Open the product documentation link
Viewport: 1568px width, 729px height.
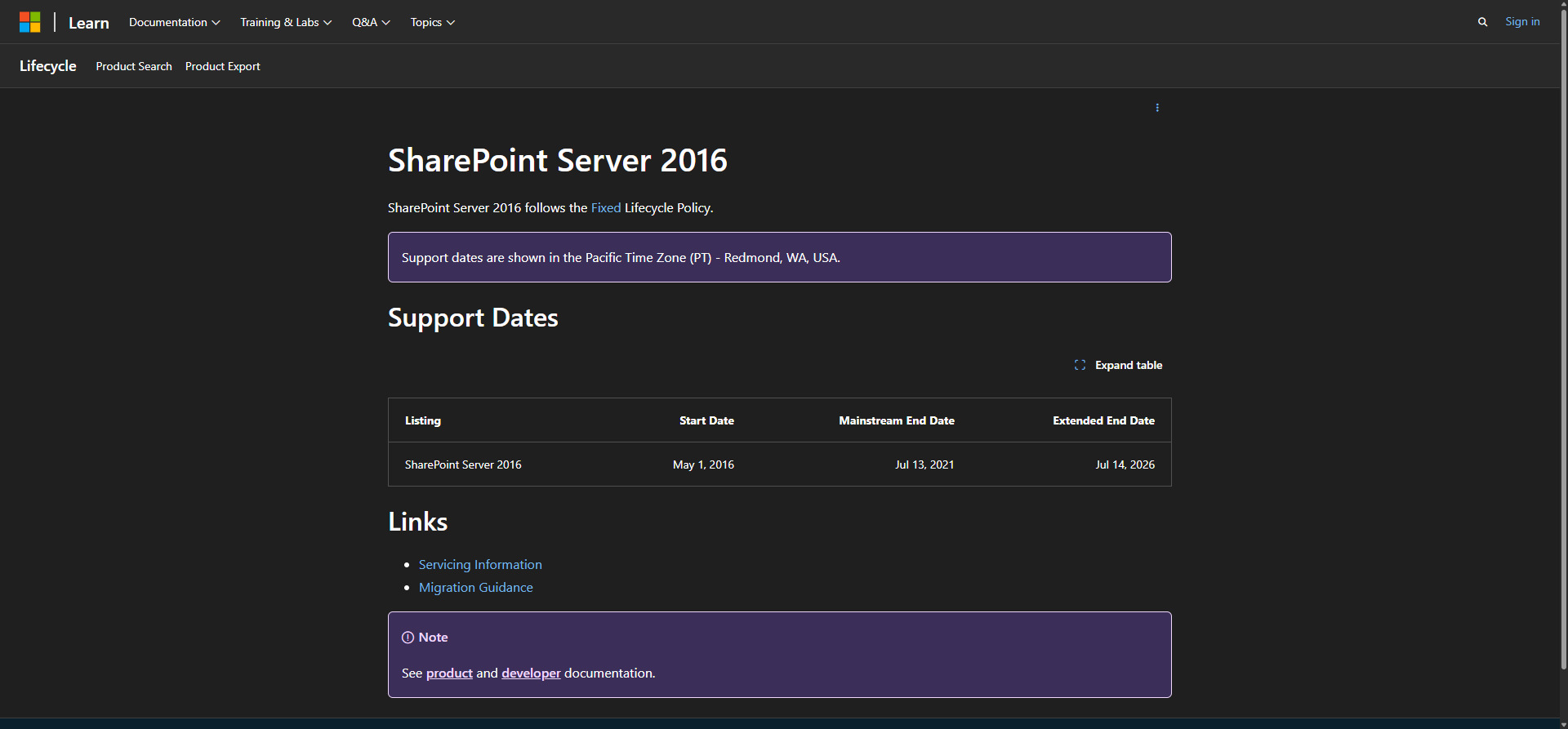point(449,673)
